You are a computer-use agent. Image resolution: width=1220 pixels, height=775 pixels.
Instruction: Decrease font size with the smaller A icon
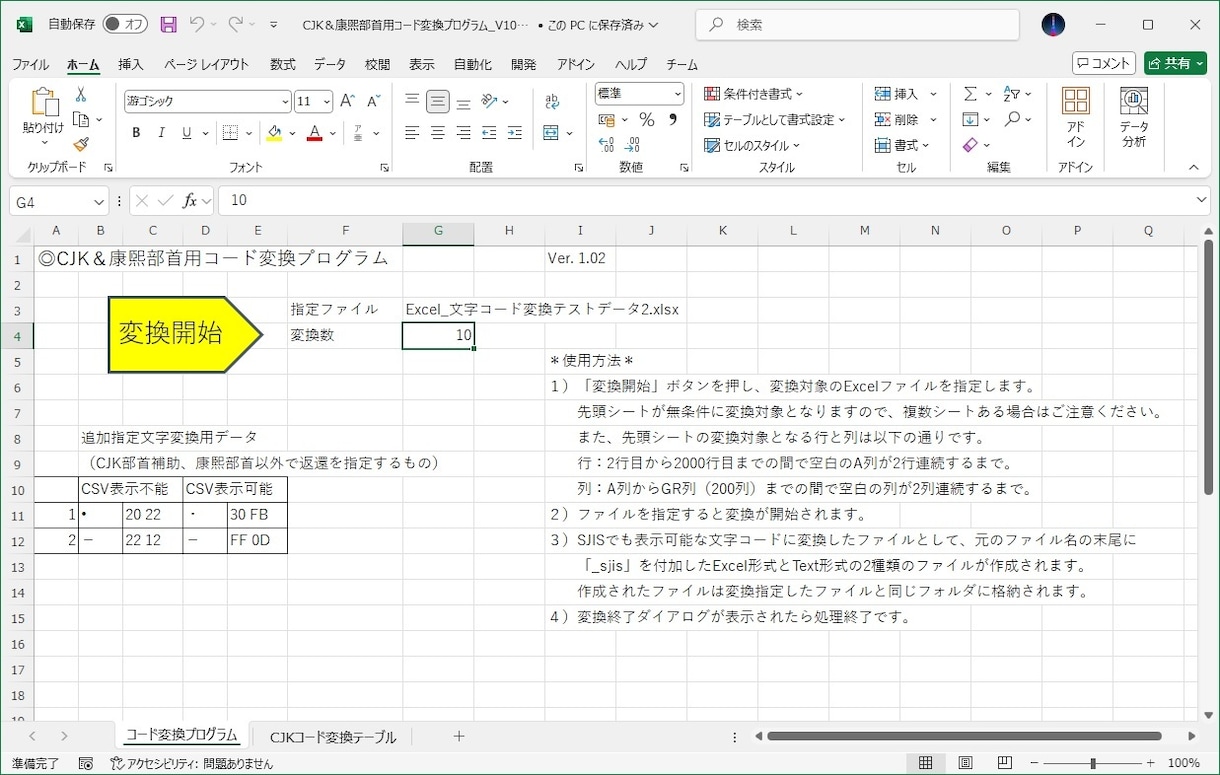click(373, 101)
